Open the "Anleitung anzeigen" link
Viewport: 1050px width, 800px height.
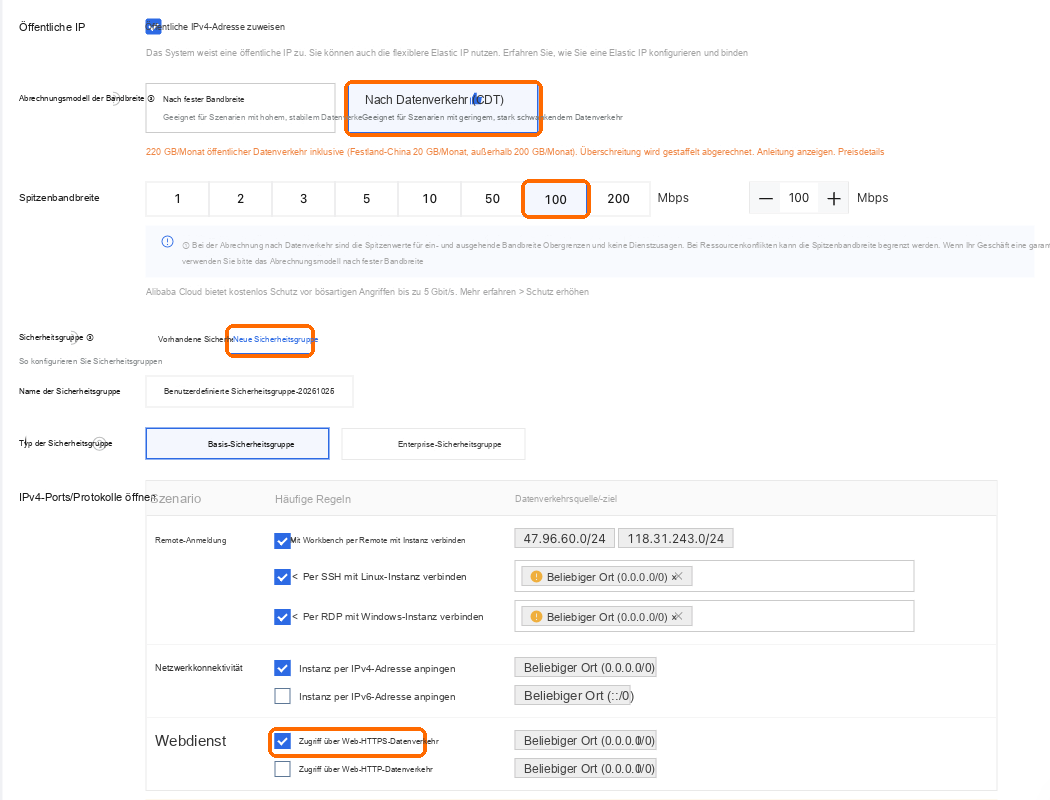[x=795, y=152]
